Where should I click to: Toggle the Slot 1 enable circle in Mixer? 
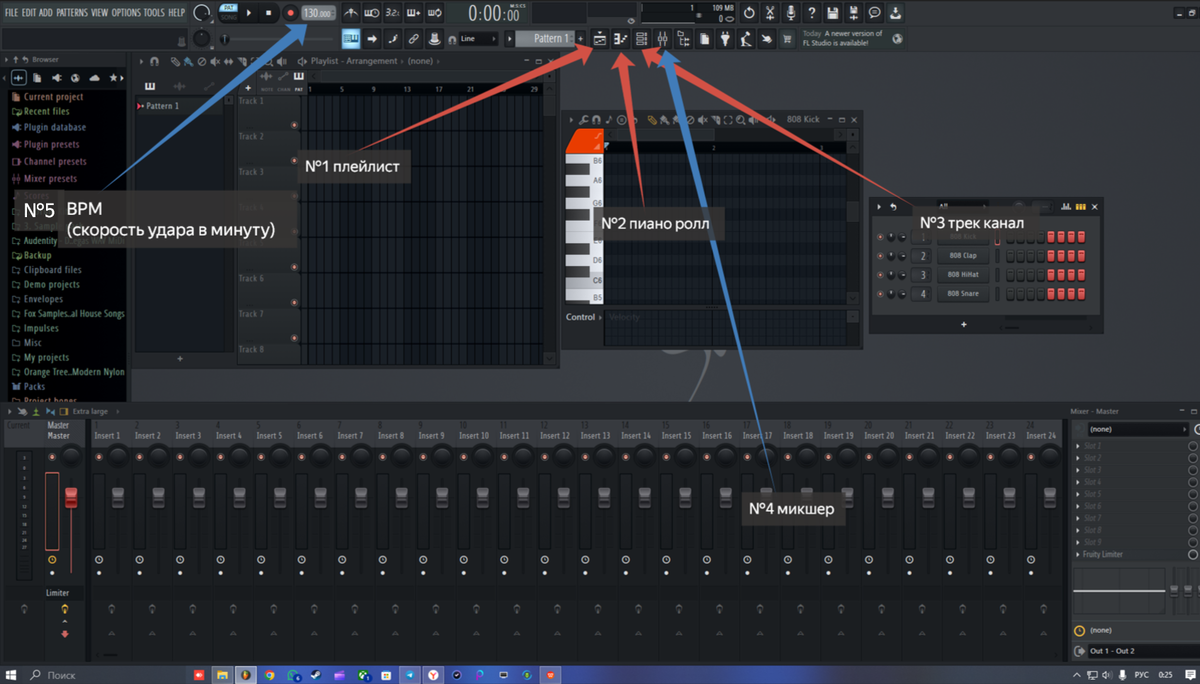1192,446
